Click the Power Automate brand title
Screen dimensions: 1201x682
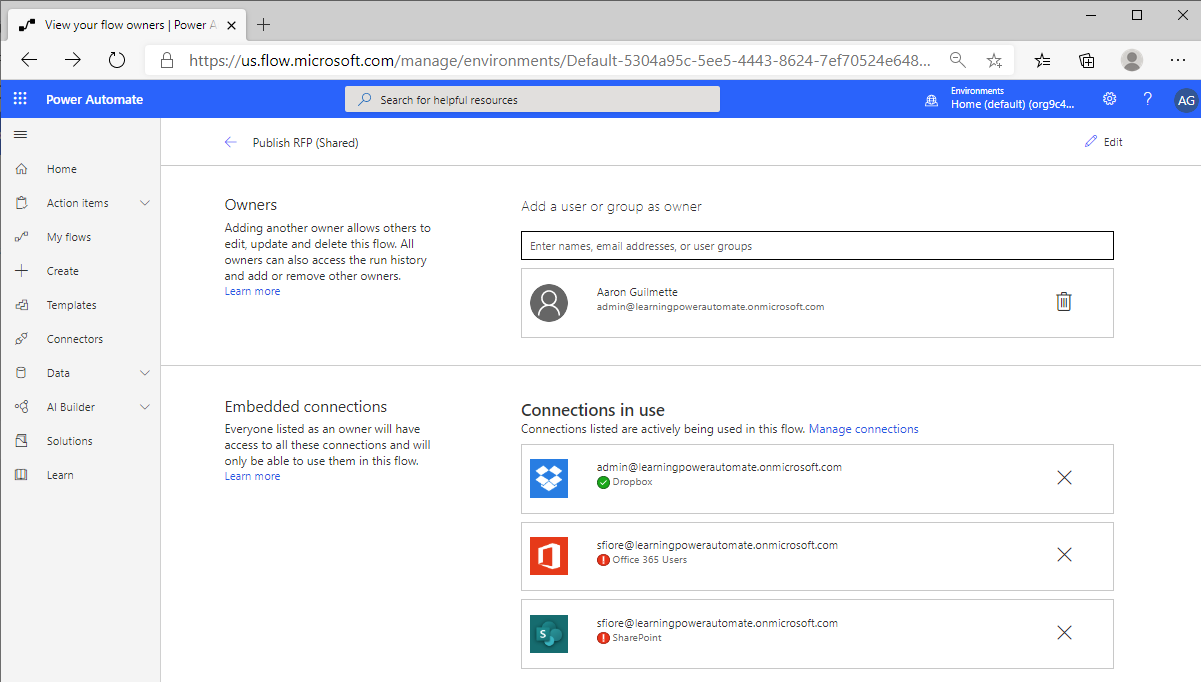95,99
